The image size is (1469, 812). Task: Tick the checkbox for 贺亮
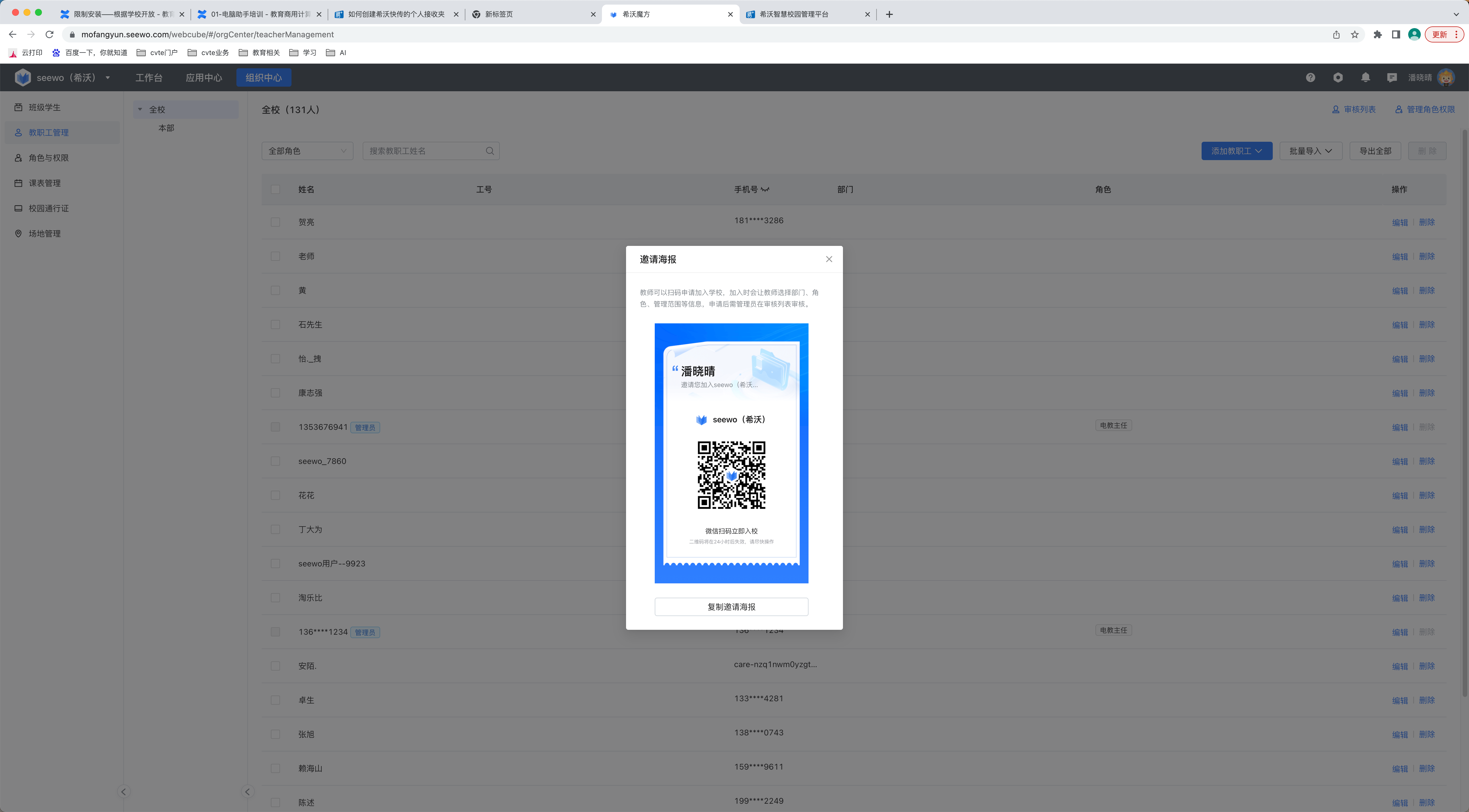(275, 222)
